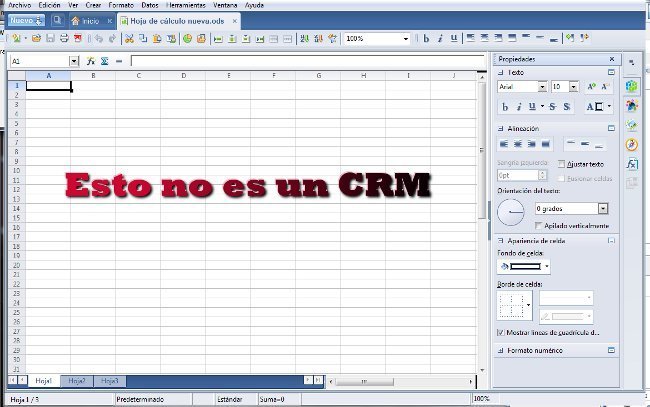Click the sort ascending icon in the toolbar
This screenshot has height=407, width=650.
(x=305, y=39)
